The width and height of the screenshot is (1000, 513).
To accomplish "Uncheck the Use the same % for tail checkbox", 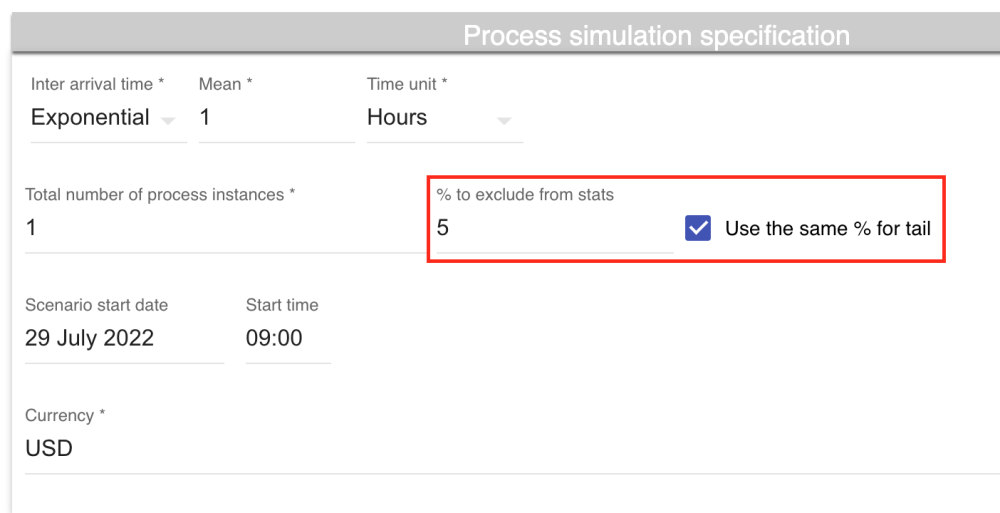I will point(698,228).
